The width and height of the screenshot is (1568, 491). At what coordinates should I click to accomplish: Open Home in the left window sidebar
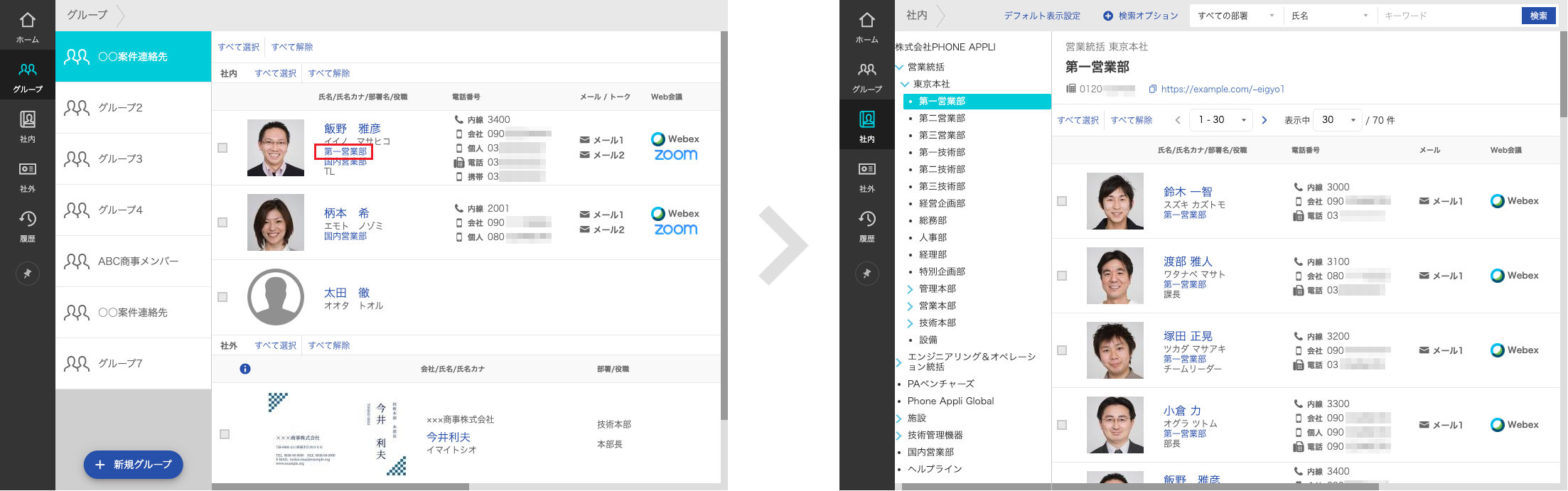click(28, 27)
